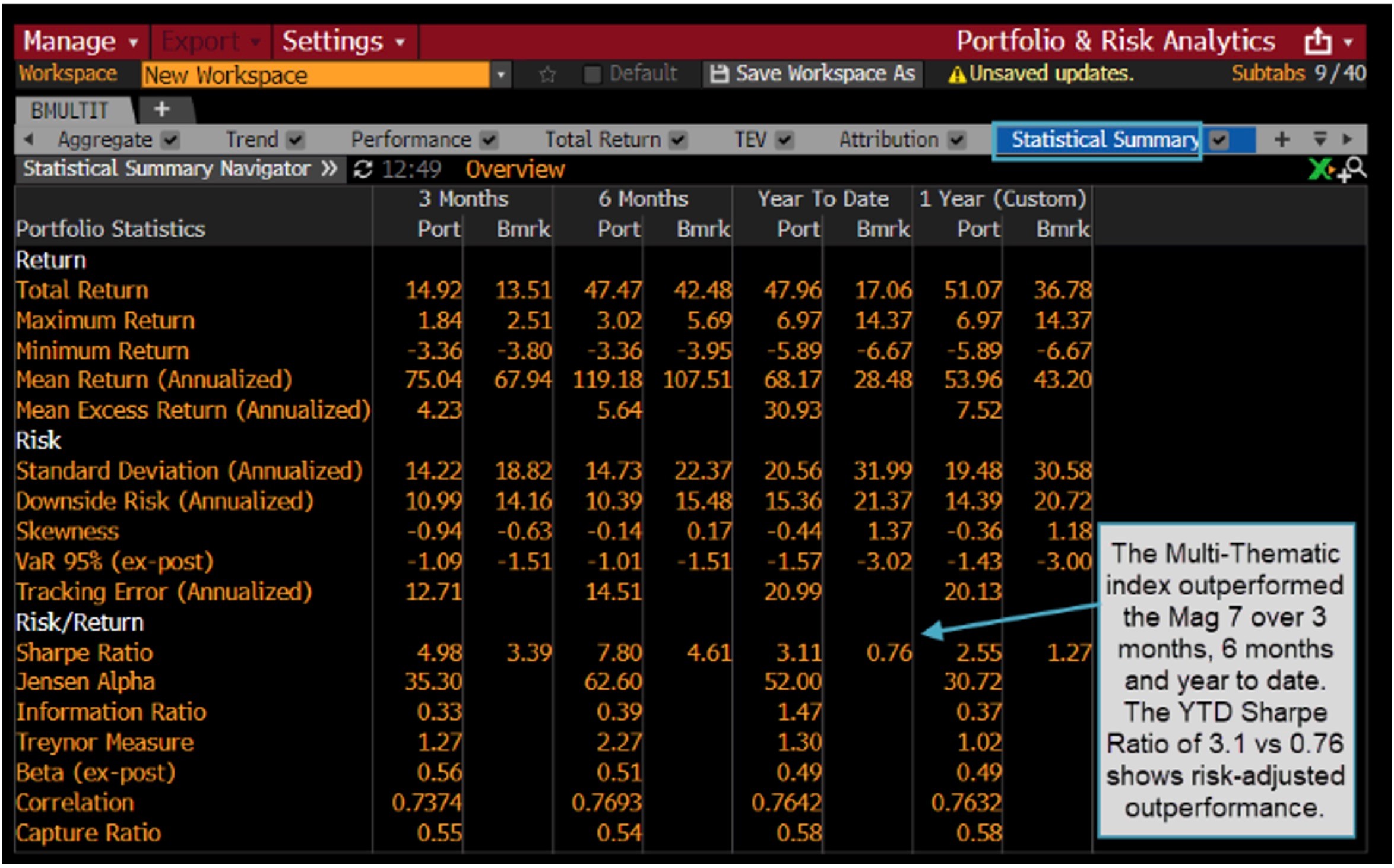Click the share/export icon at top right

1317,42
